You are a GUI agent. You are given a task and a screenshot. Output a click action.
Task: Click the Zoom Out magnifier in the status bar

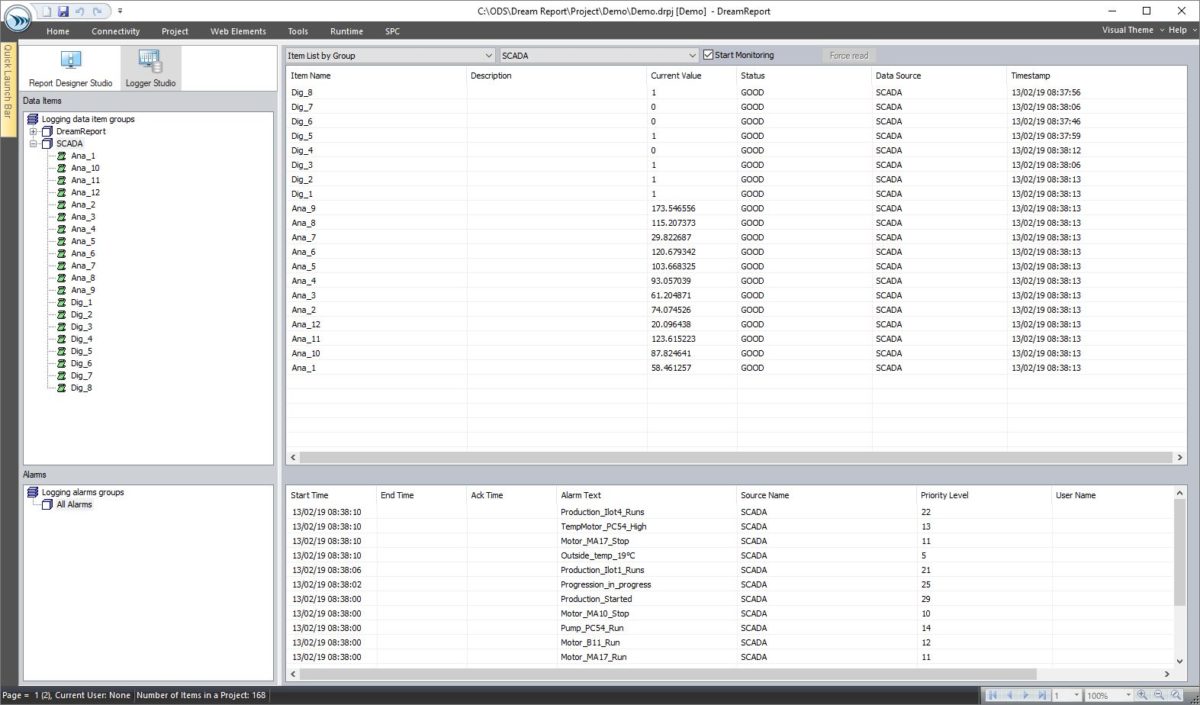click(1159, 694)
